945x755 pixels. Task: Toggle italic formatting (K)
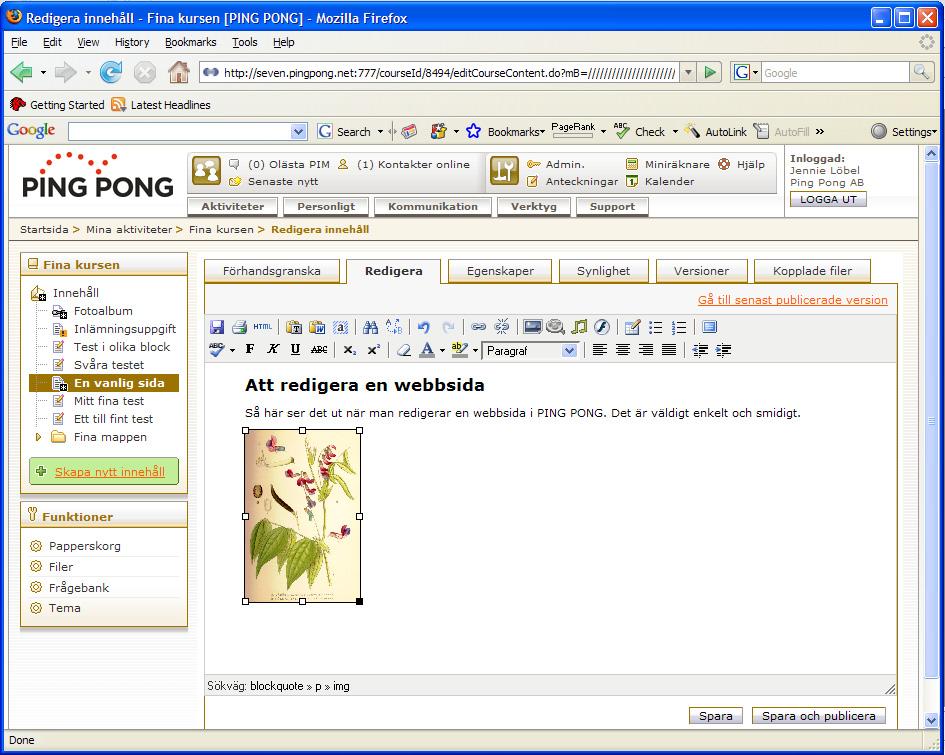coord(273,349)
